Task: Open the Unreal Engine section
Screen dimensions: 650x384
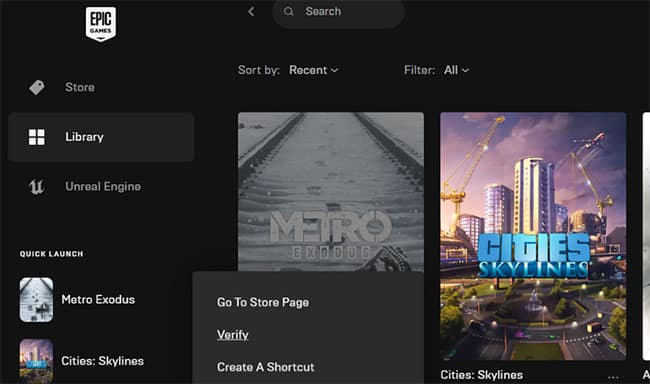Action: tap(103, 187)
